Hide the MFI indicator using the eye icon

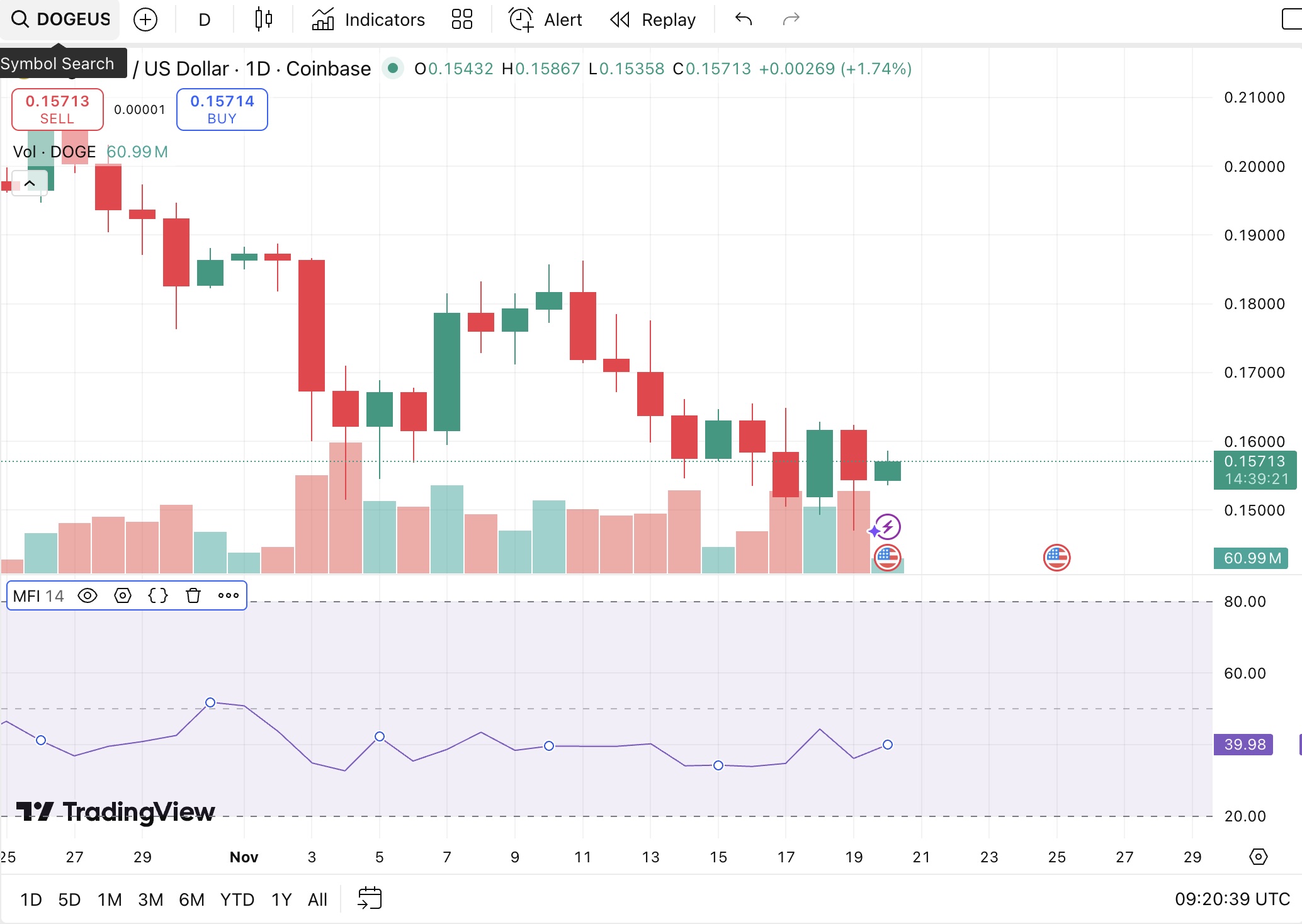88,595
